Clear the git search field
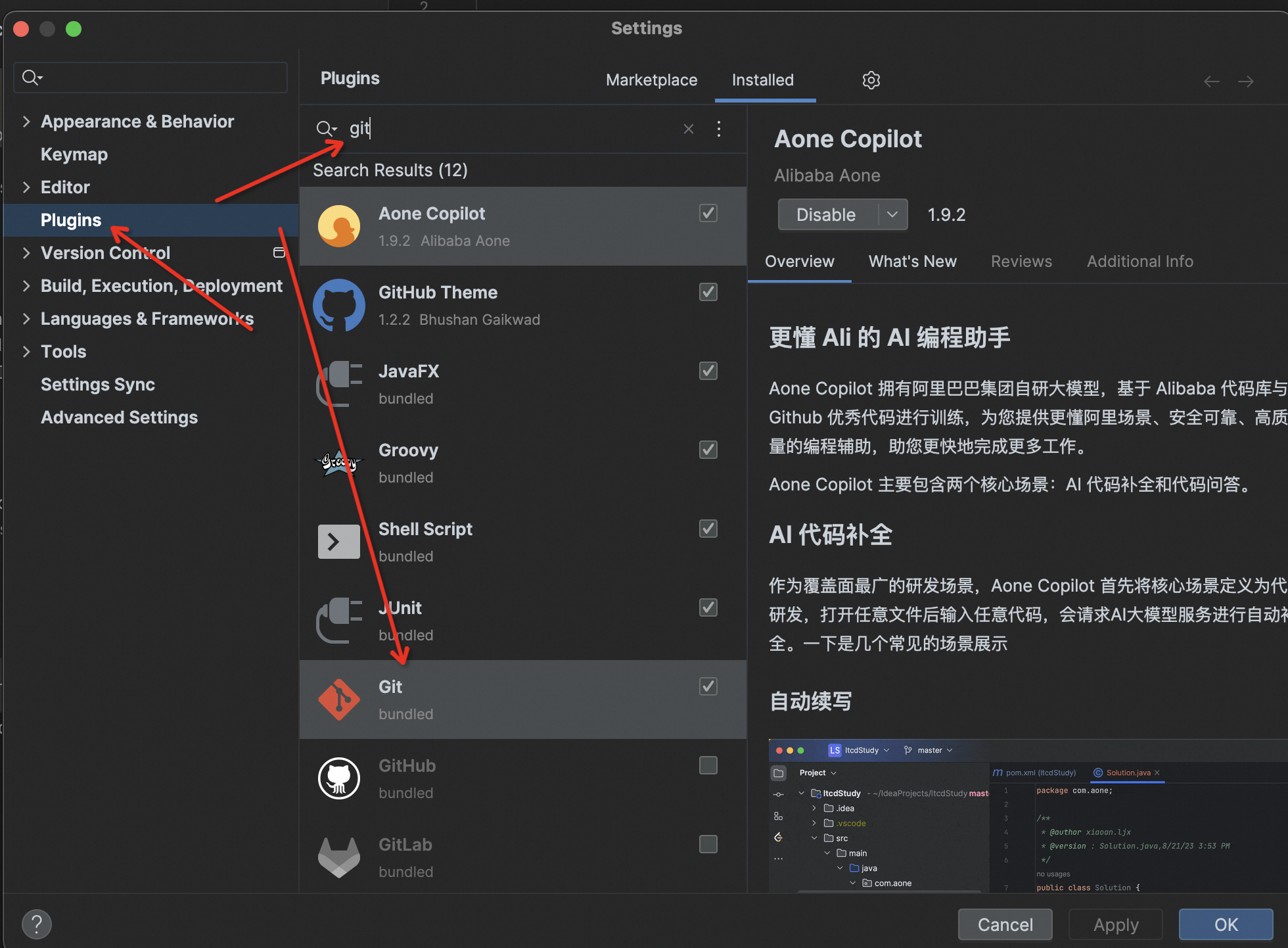Viewport: 1288px width, 948px height. click(688, 129)
